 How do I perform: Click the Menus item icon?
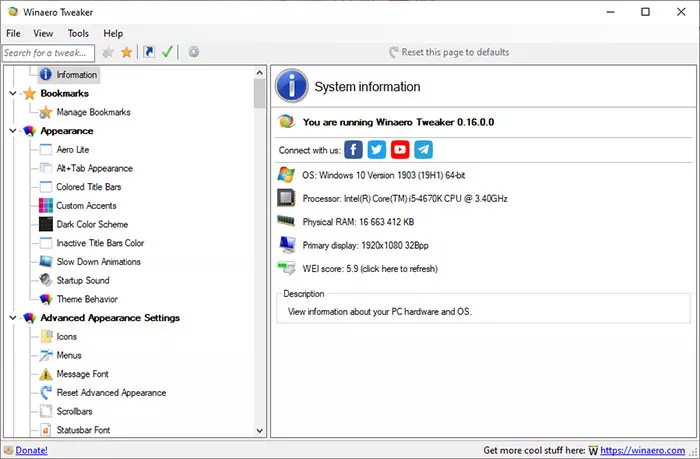[46, 355]
